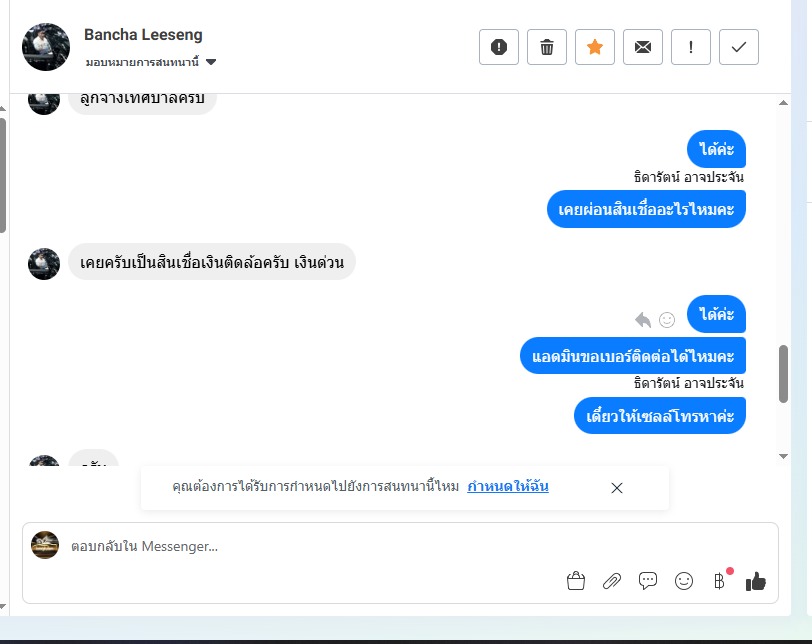Attach a file with paperclip icon
The image size is (812, 644).
tap(612, 581)
